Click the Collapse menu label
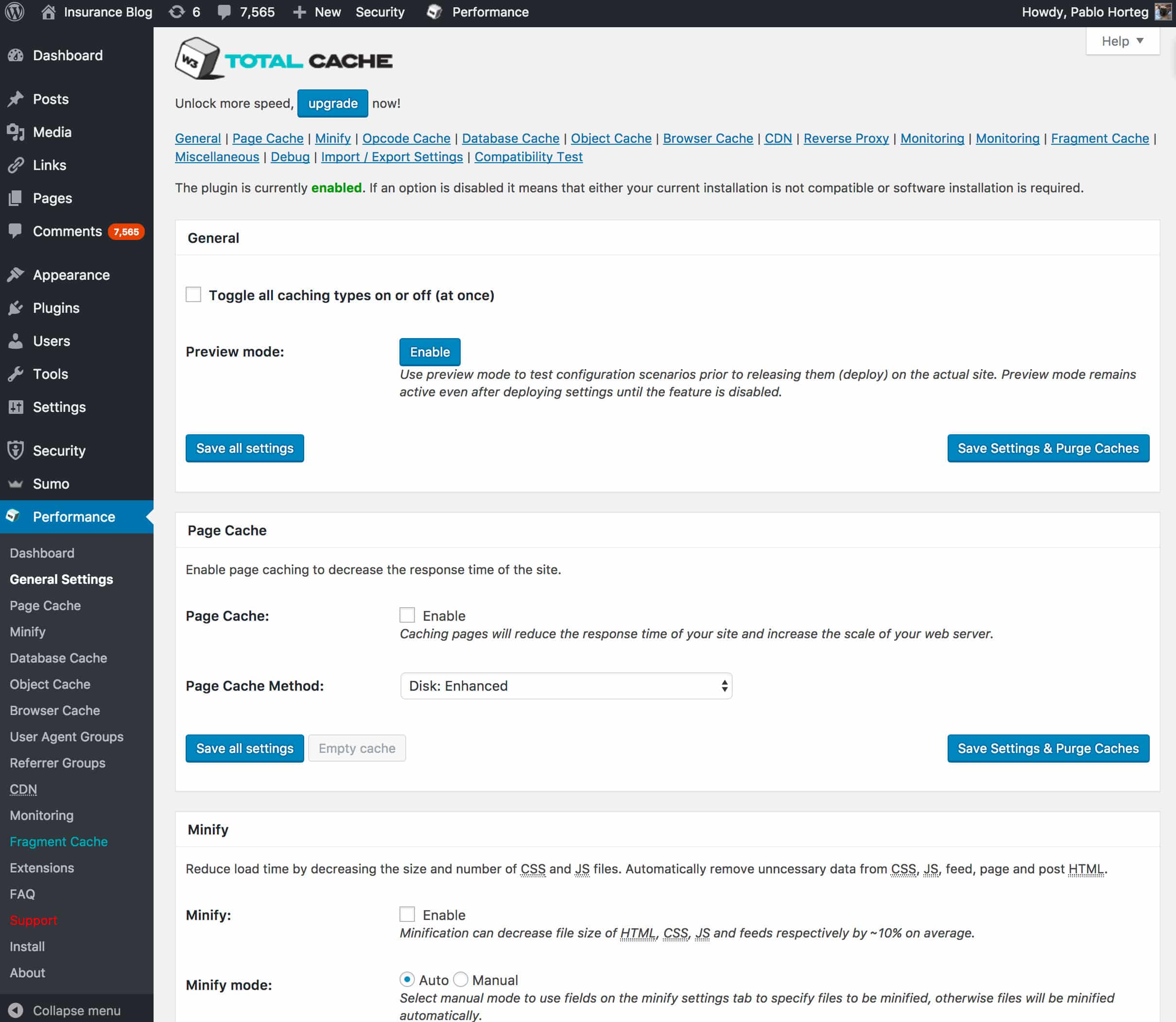1176x1022 pixels. 76,1011
